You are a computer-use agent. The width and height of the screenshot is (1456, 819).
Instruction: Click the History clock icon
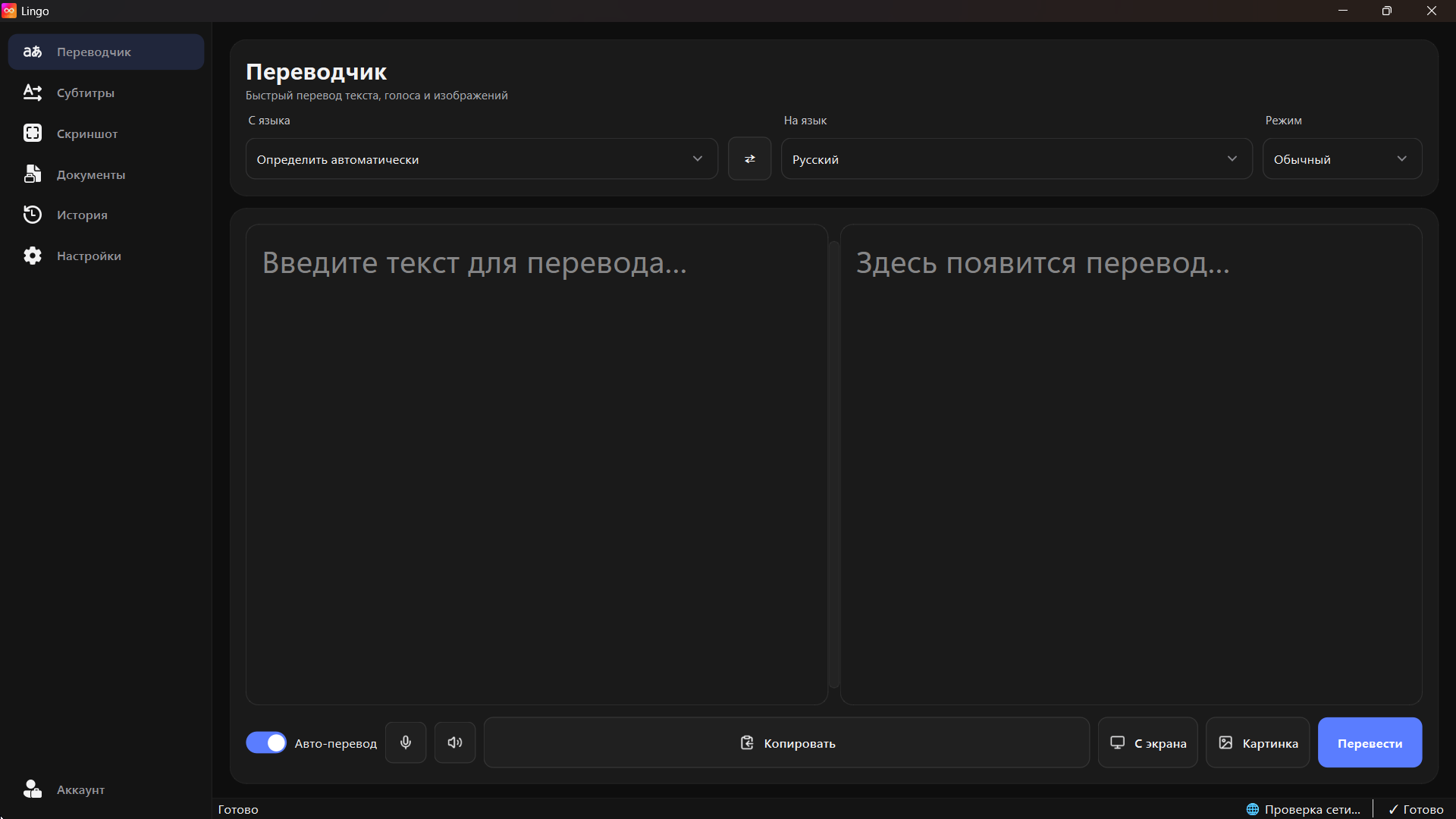[33, 215]
